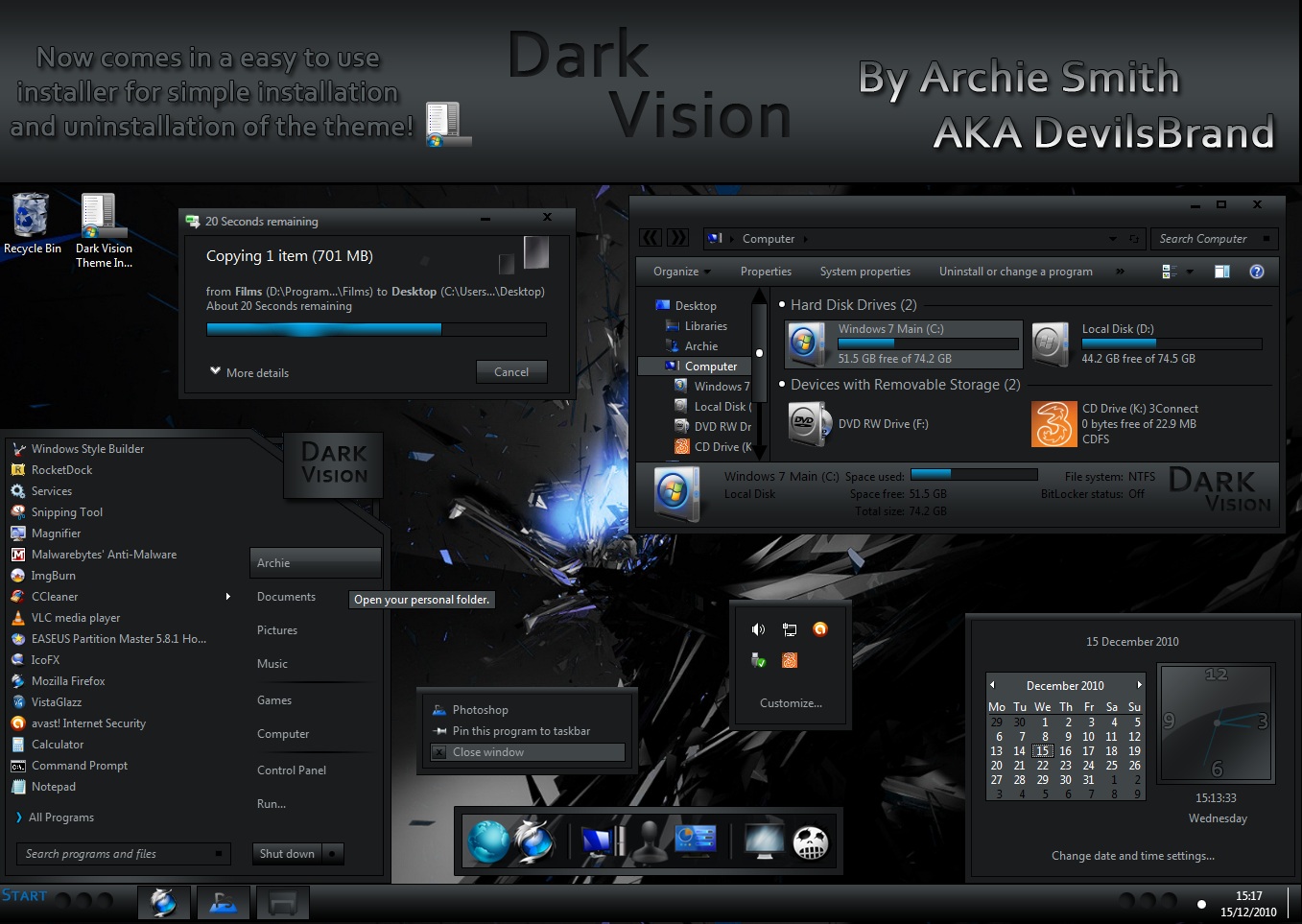The width and height of the screenshot is (1302, 924).
Task: Launch Windows Style Builder from Start menu
Action: 87,449
